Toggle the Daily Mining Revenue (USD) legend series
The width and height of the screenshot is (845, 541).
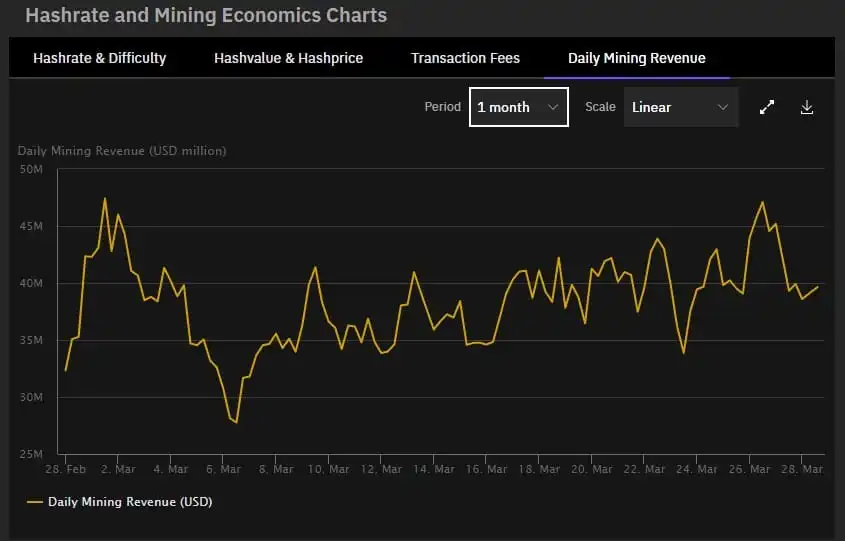[129, 501]
